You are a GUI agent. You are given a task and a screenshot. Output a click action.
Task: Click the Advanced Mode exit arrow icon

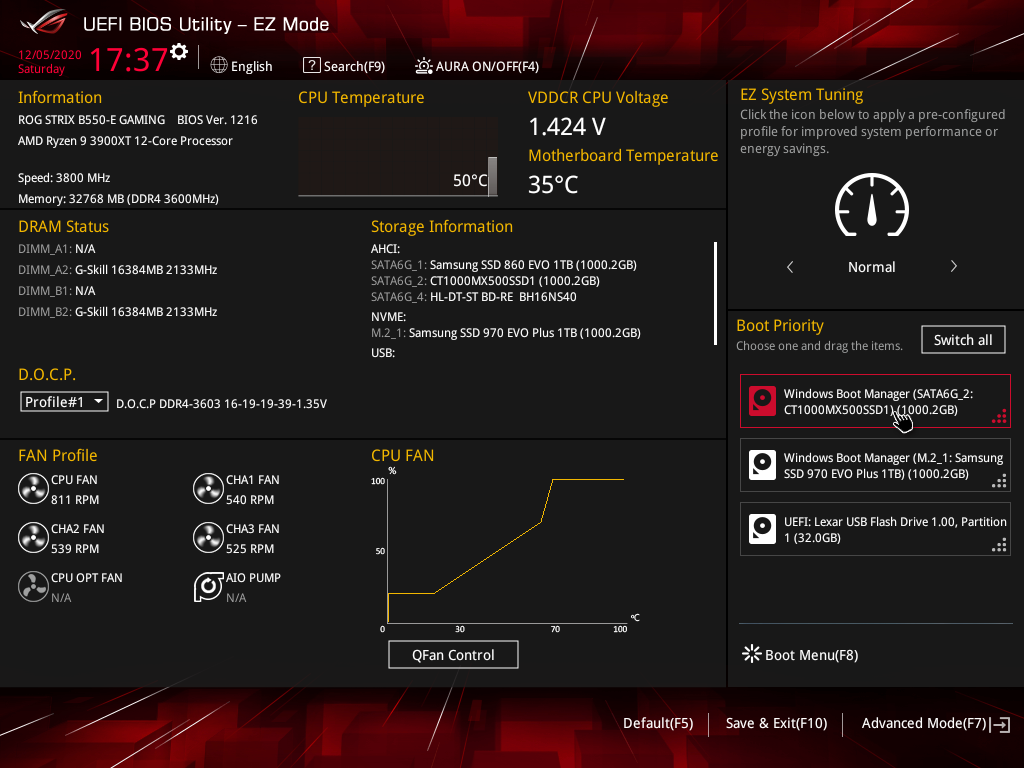point(1000,724)
